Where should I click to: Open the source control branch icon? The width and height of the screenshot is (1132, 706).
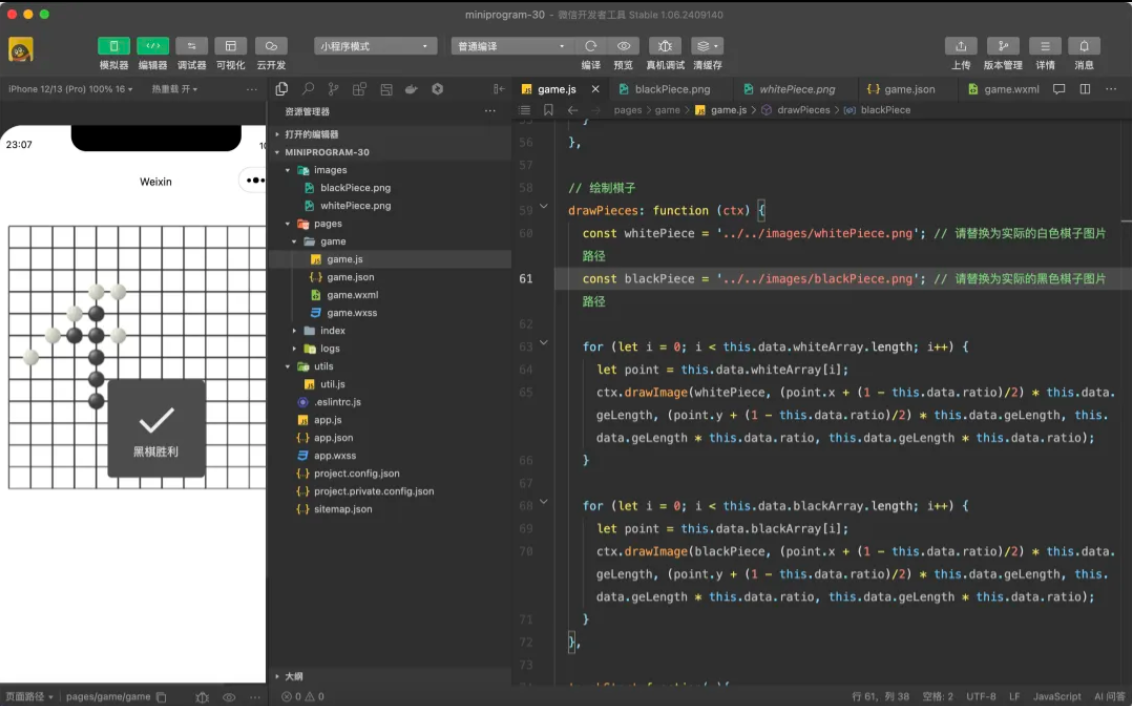(x=333, y=89)
